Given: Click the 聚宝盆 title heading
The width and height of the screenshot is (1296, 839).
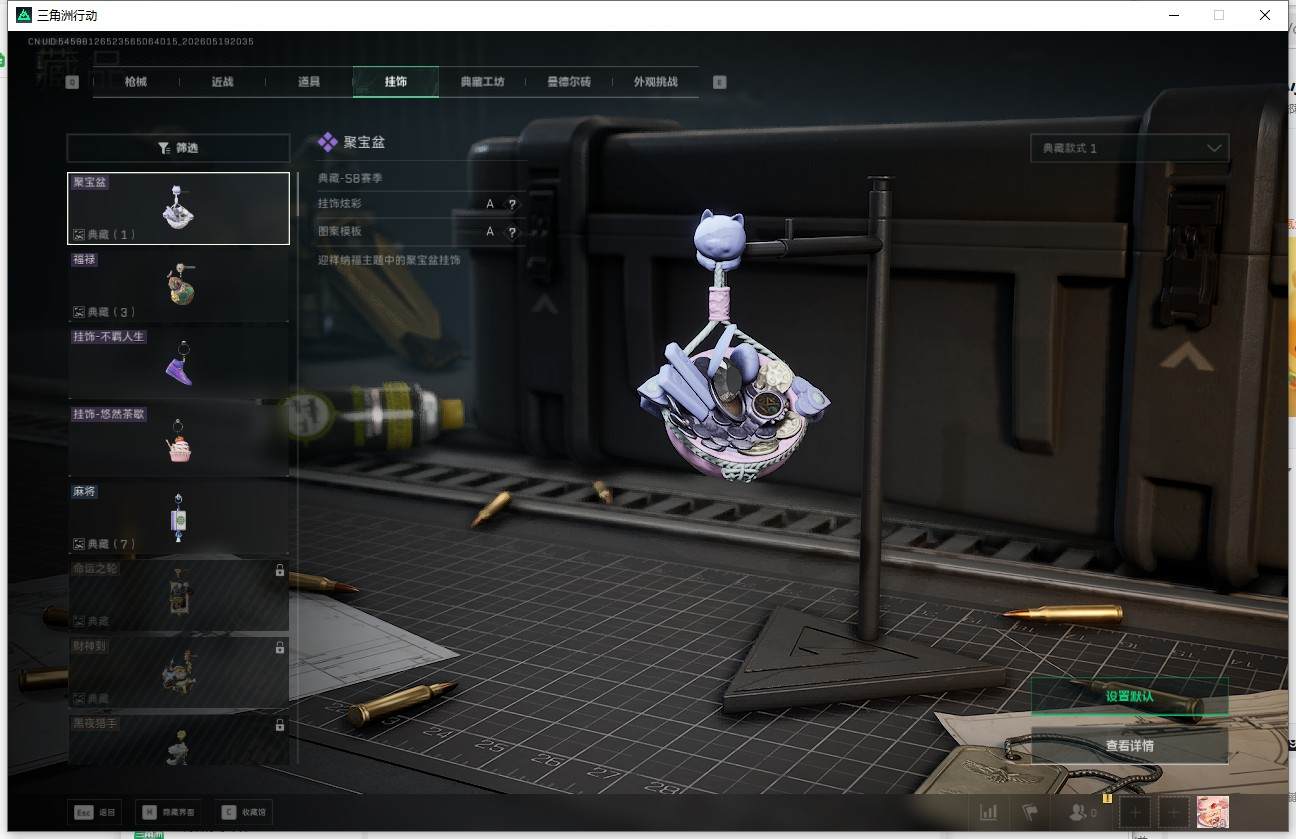Looking at the screenshot, I should [365, 143].
